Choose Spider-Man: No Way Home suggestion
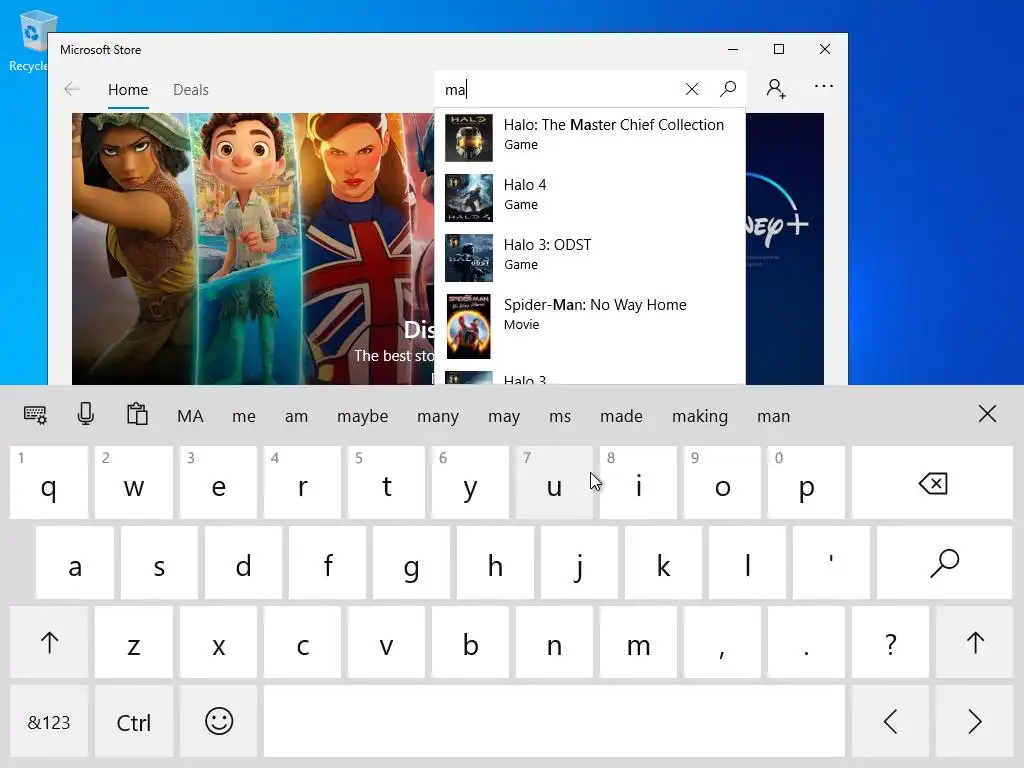The image size is (1024, 768). click(x=590, y=326)
